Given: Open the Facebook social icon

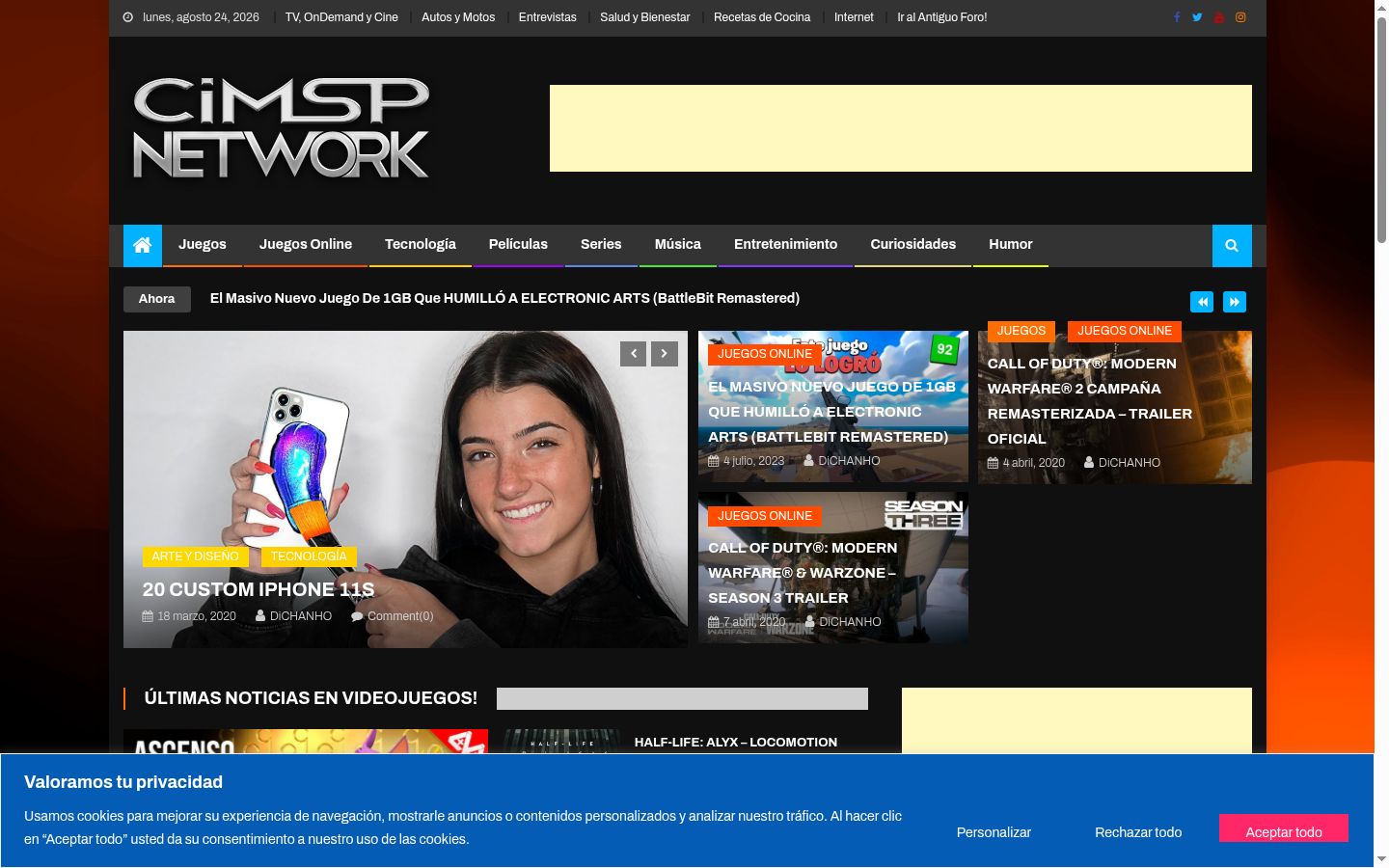Looking at the screenshot, I should (1177, 17).
